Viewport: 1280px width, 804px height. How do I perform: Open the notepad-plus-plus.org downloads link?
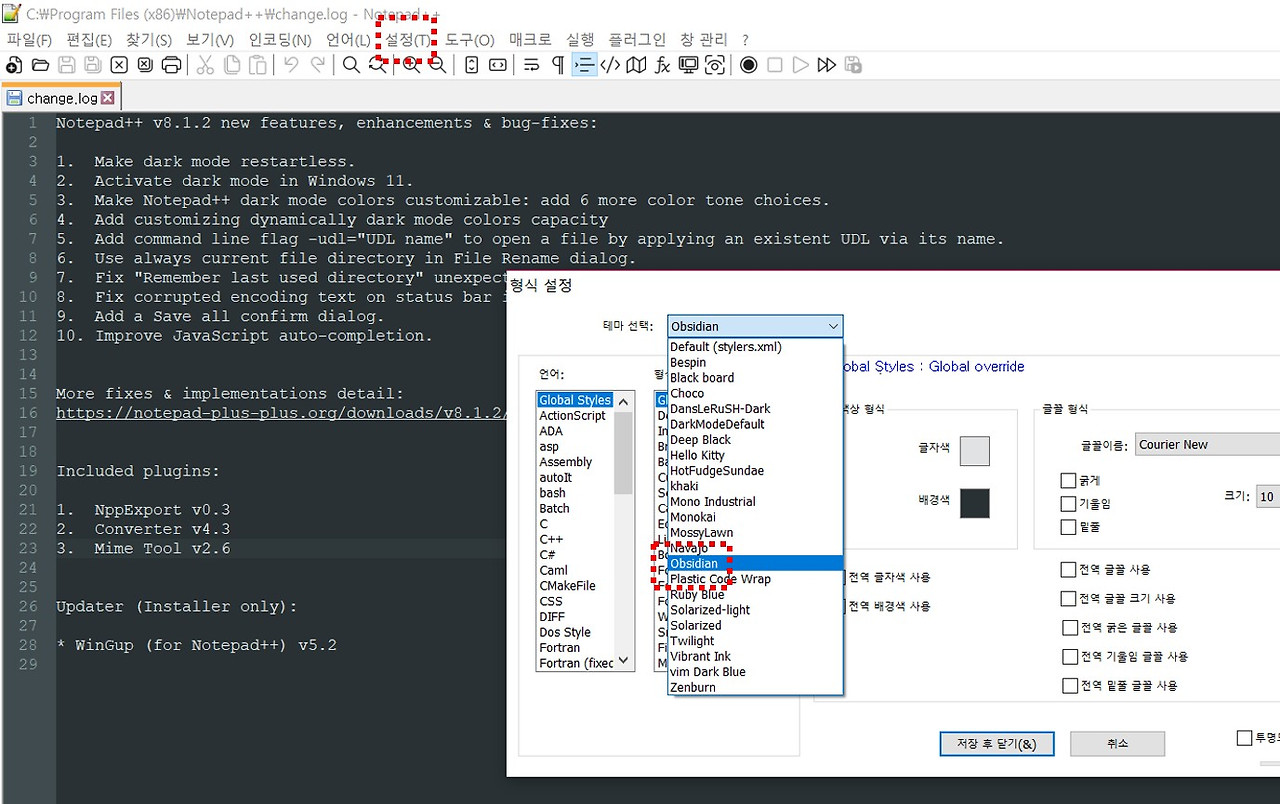coord(282,413)
